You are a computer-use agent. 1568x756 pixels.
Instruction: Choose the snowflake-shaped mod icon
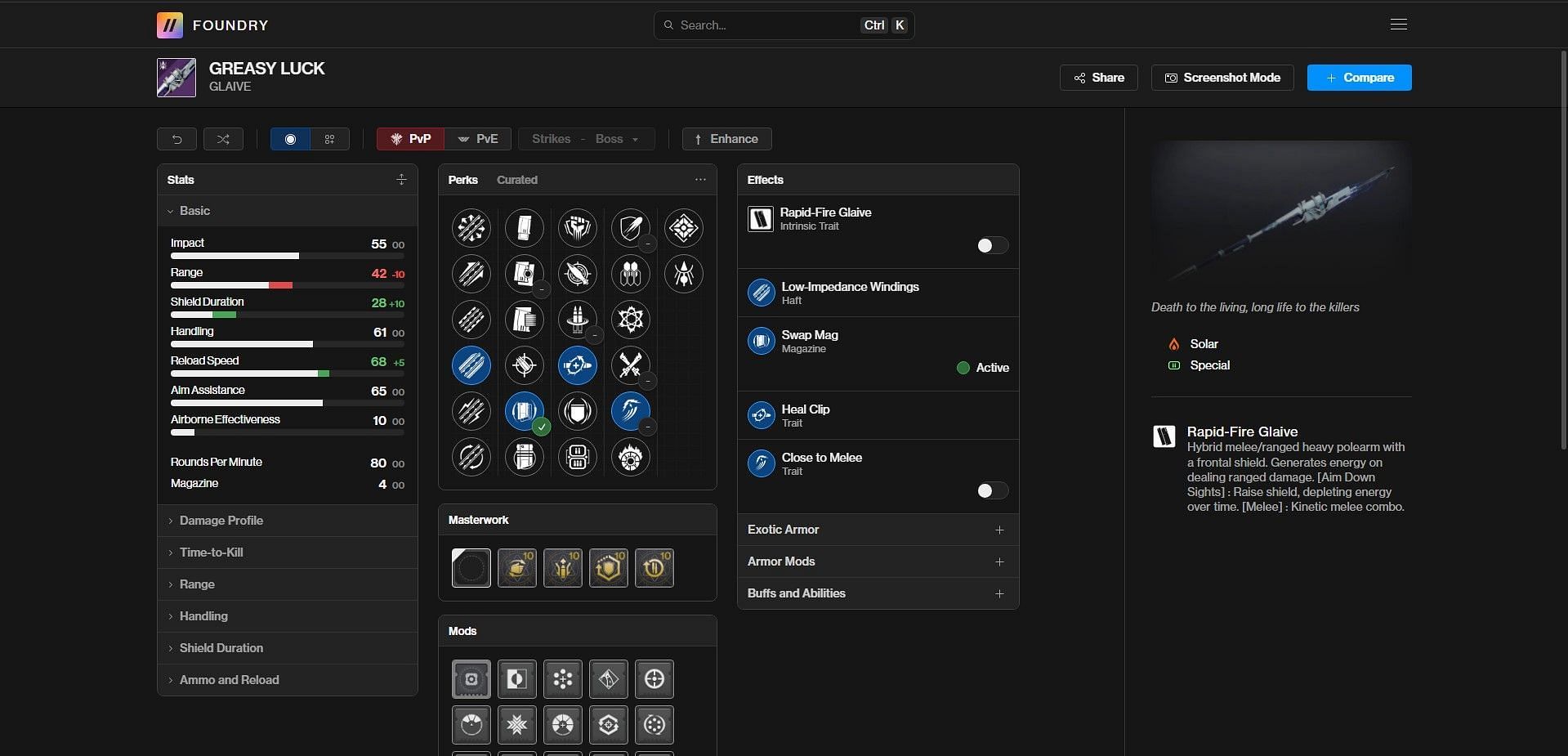coord(517,725)
